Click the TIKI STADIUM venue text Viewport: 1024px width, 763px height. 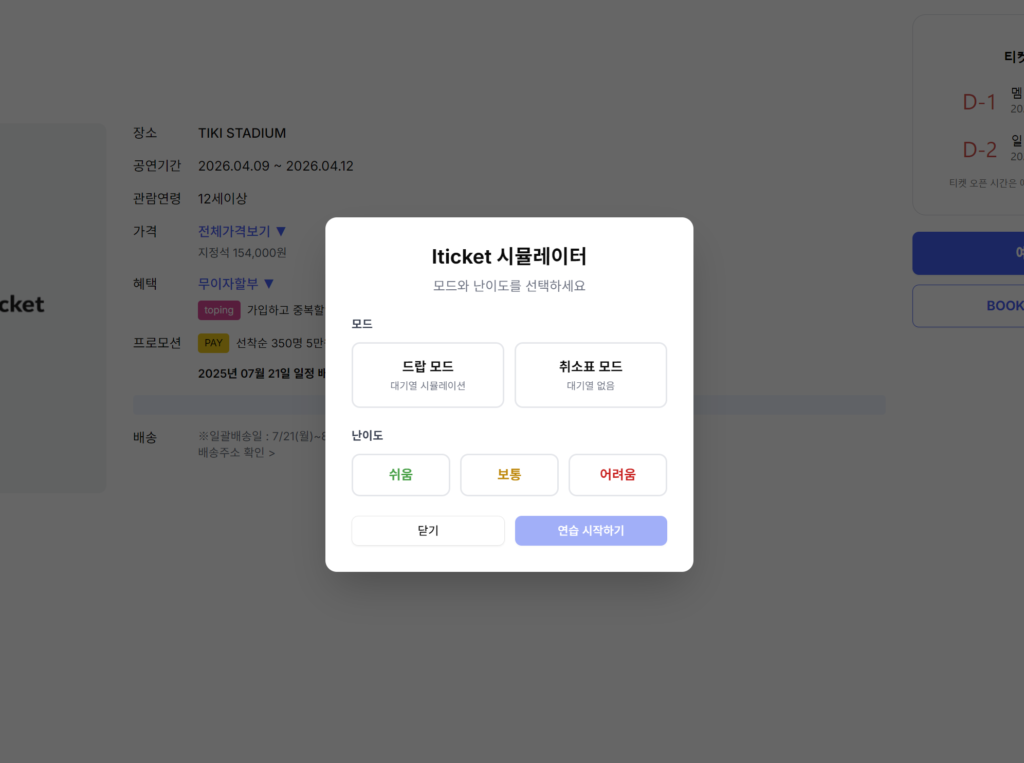242,133
